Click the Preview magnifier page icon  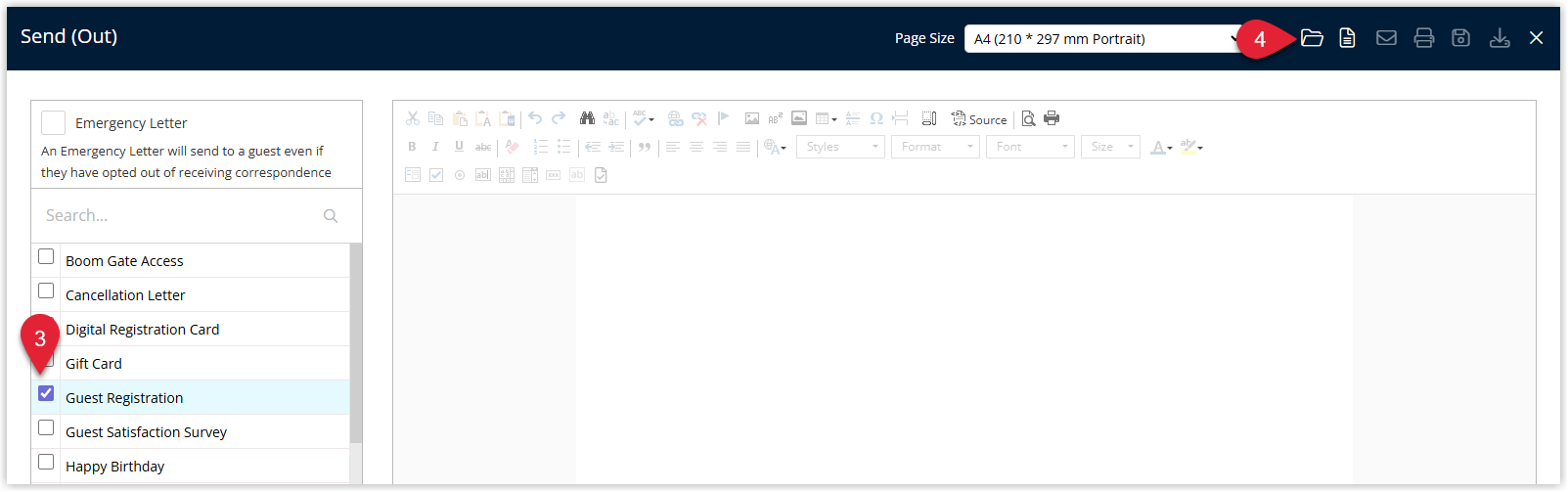coord(1028,118)
